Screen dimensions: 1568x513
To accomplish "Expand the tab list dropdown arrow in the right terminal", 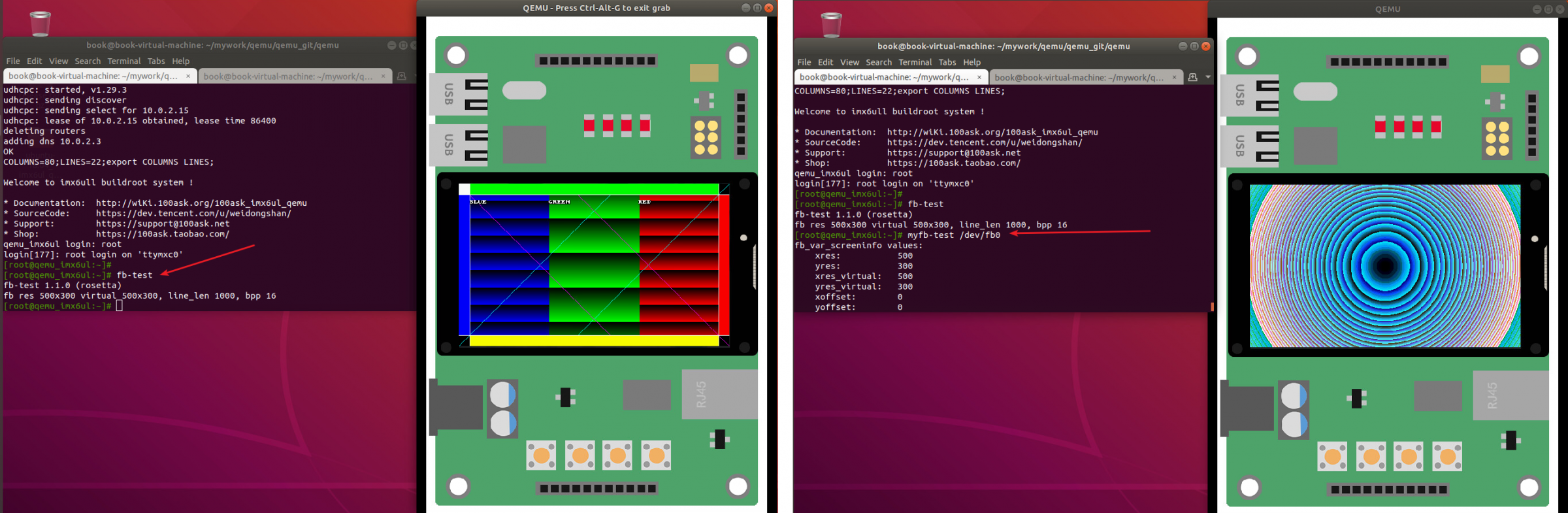I will [1208, 77].
